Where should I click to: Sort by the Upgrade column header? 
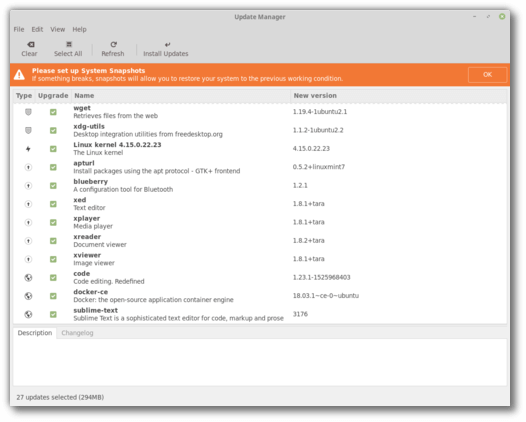point(53,96)
